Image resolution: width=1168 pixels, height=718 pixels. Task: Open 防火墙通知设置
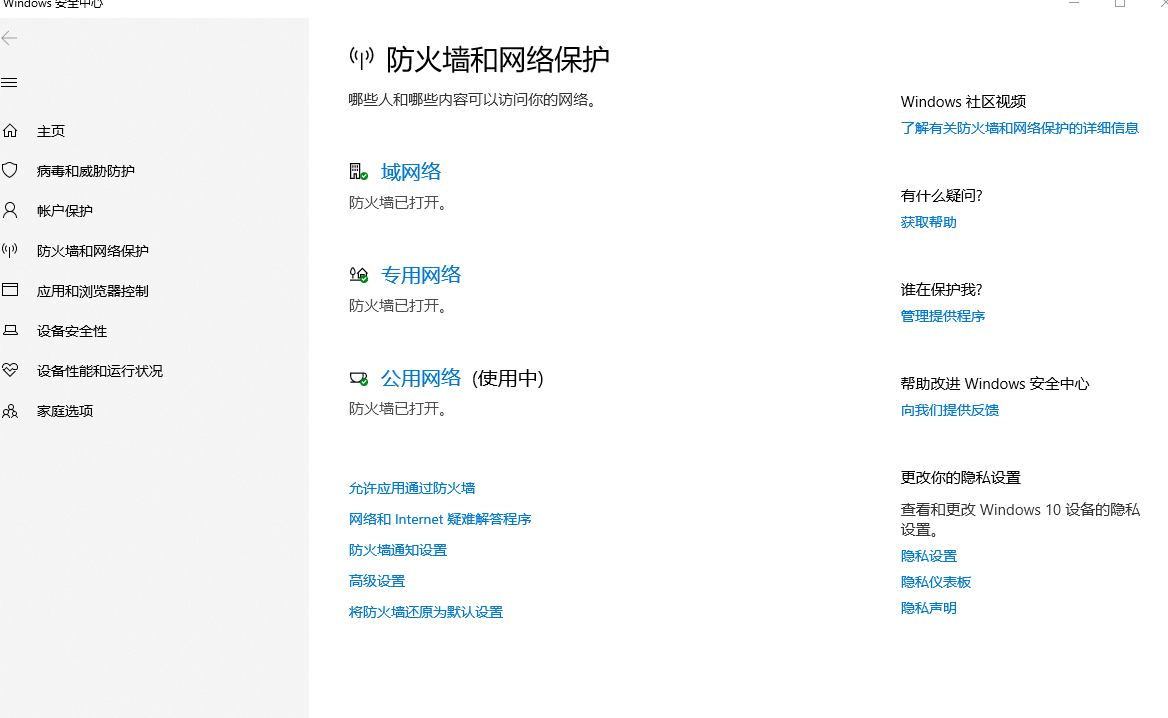tap(398, 550)
